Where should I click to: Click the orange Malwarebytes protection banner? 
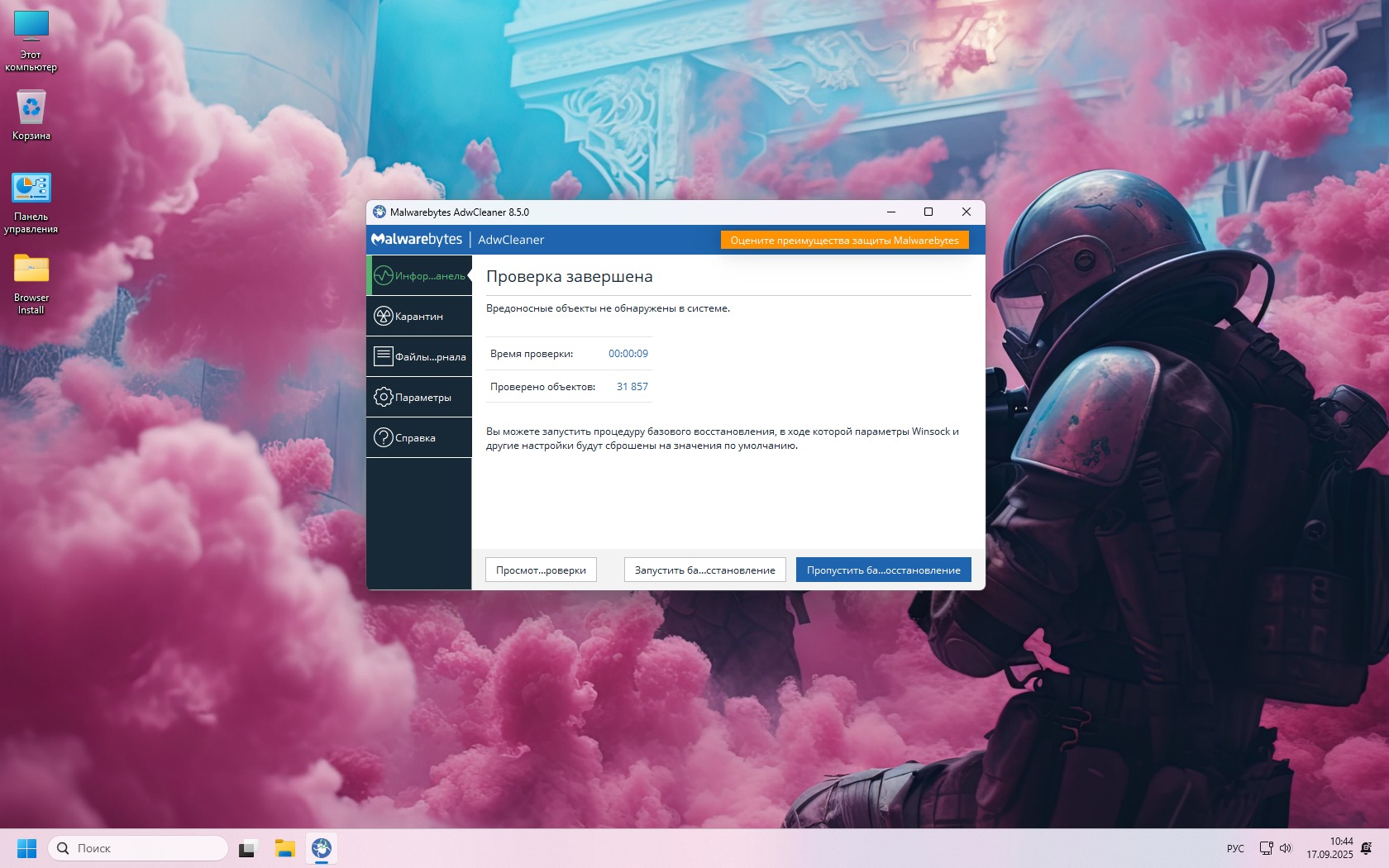(844, 240)
